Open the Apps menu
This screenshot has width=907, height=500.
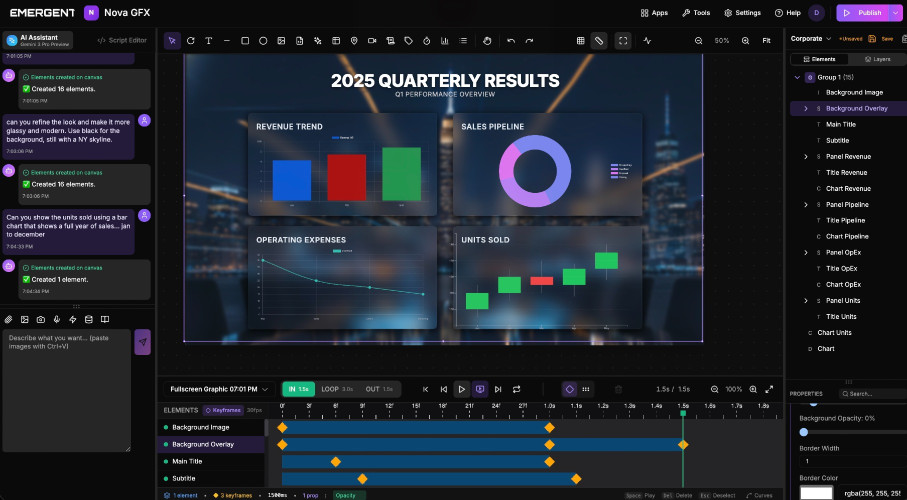[654, 13]
